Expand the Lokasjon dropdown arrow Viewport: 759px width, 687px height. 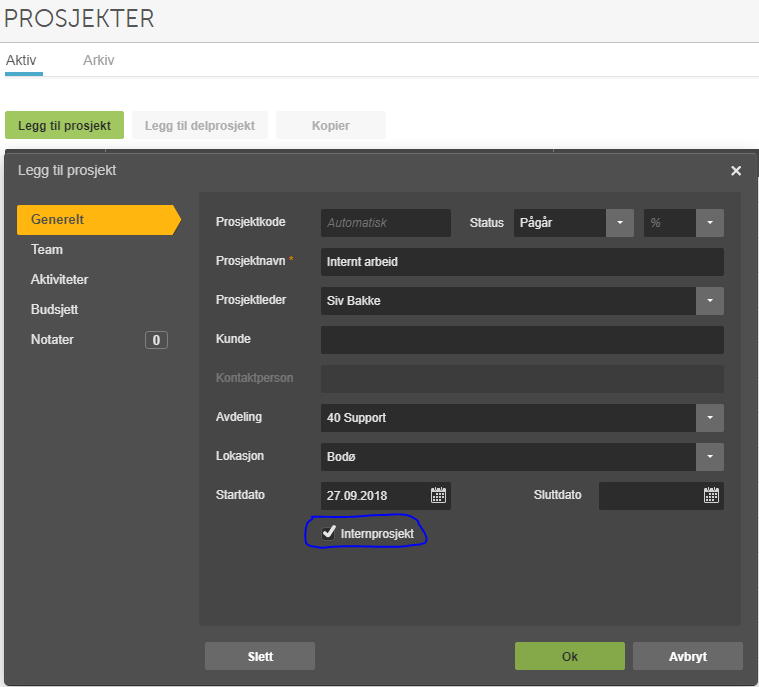[x=710, y=457]
